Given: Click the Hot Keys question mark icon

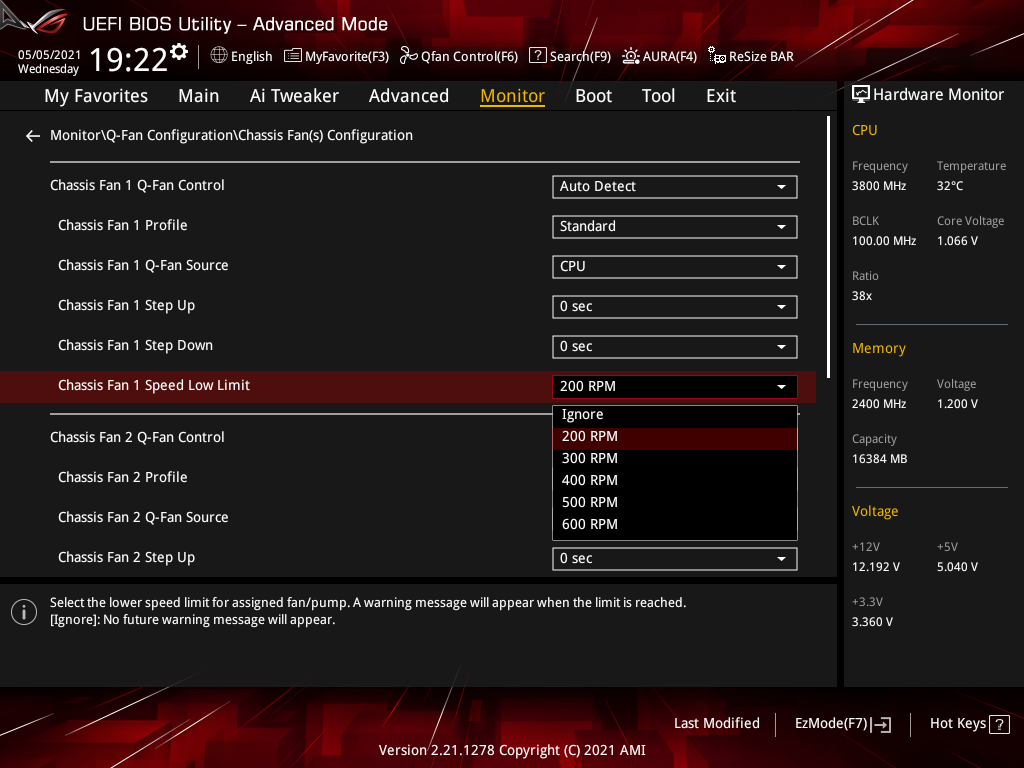Looking at the screenshot, I should [999, 724].
